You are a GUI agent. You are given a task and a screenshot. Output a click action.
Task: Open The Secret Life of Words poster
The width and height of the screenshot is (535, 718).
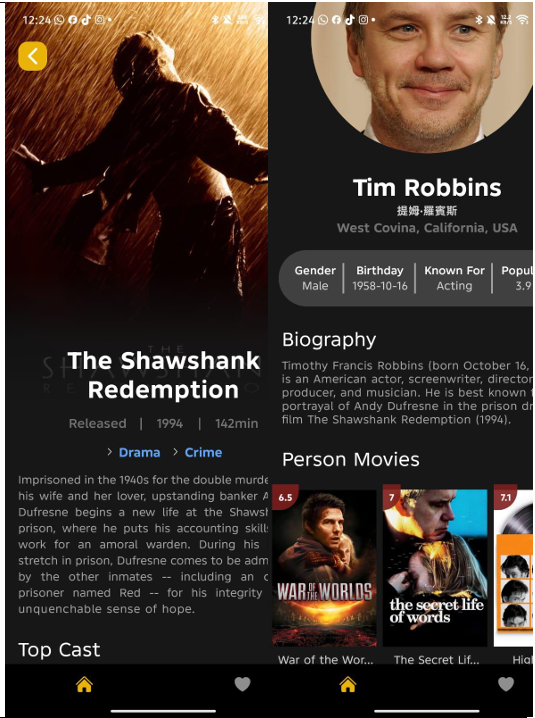point(435,568)
